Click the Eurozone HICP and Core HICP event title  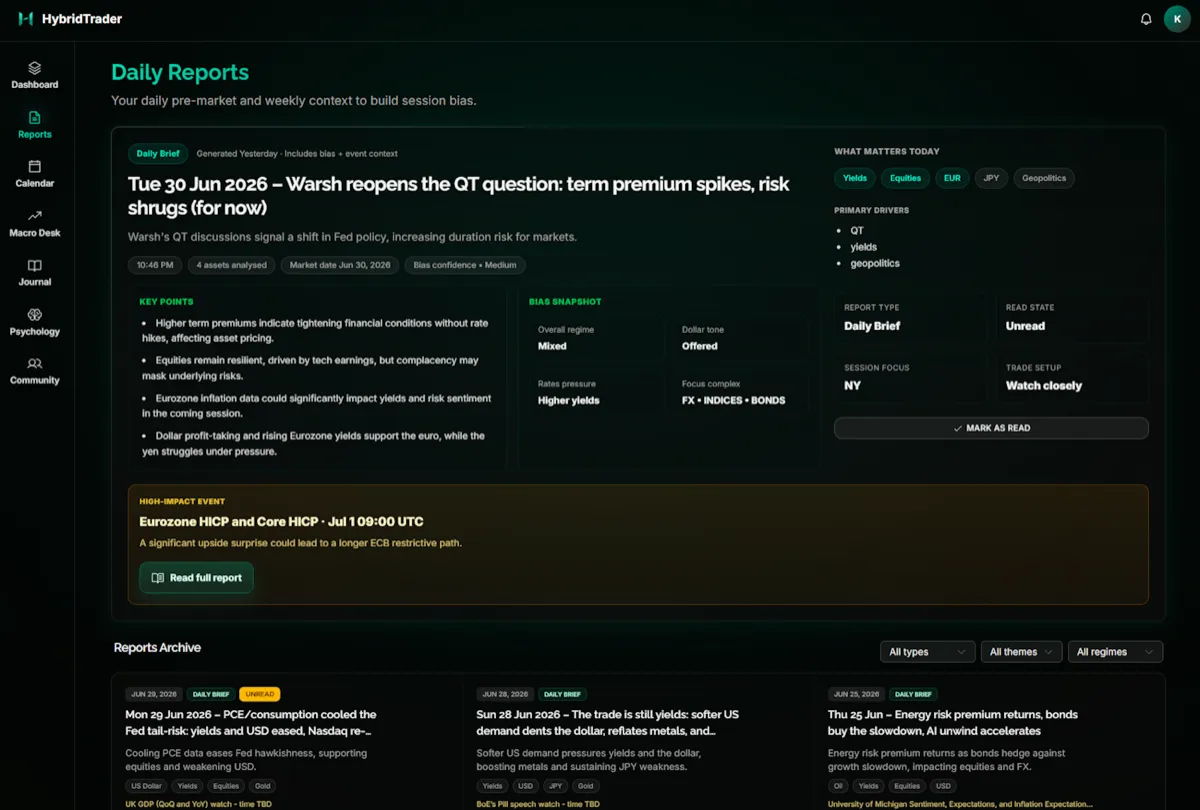(x=281, y=522)
